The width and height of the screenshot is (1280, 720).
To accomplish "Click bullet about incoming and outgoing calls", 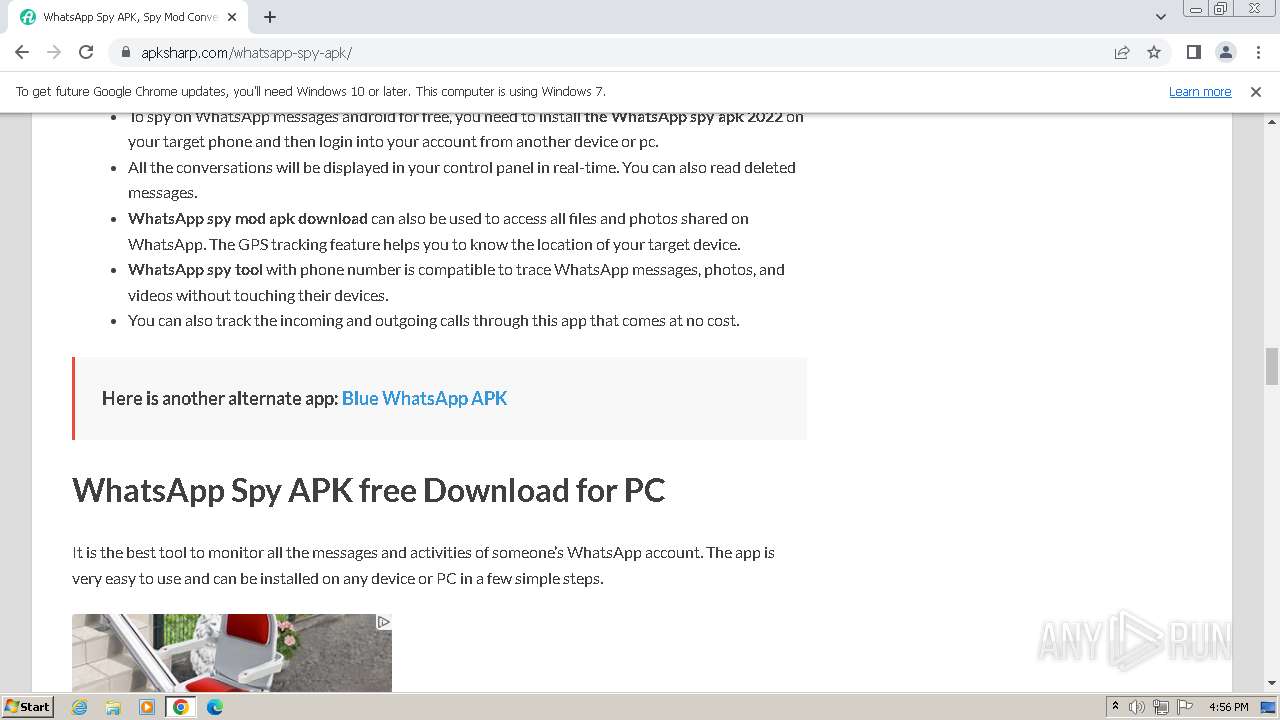I will [434, 321].
